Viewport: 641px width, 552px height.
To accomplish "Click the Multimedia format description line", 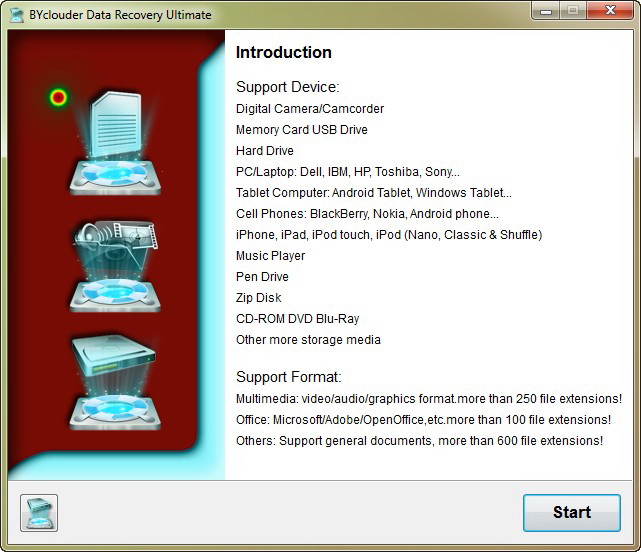I will click(x=428, y=399).
